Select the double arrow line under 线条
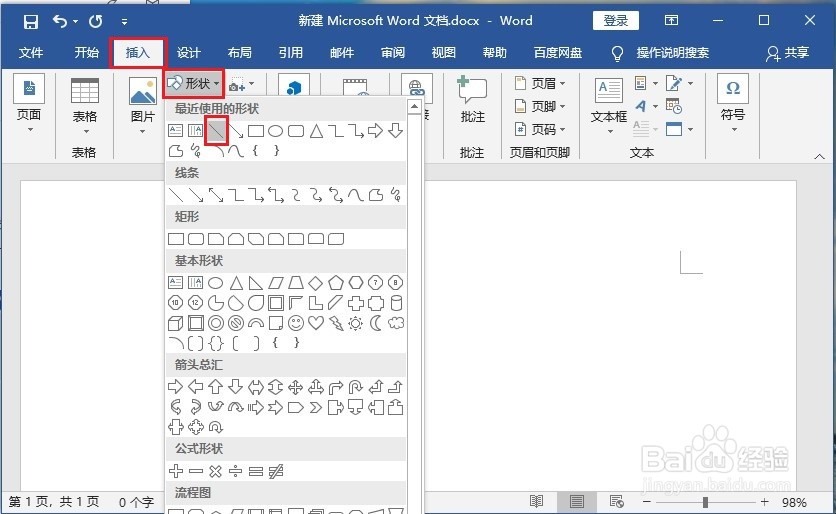The height and width of the screenshot is (514, 836). pos(216,195)
